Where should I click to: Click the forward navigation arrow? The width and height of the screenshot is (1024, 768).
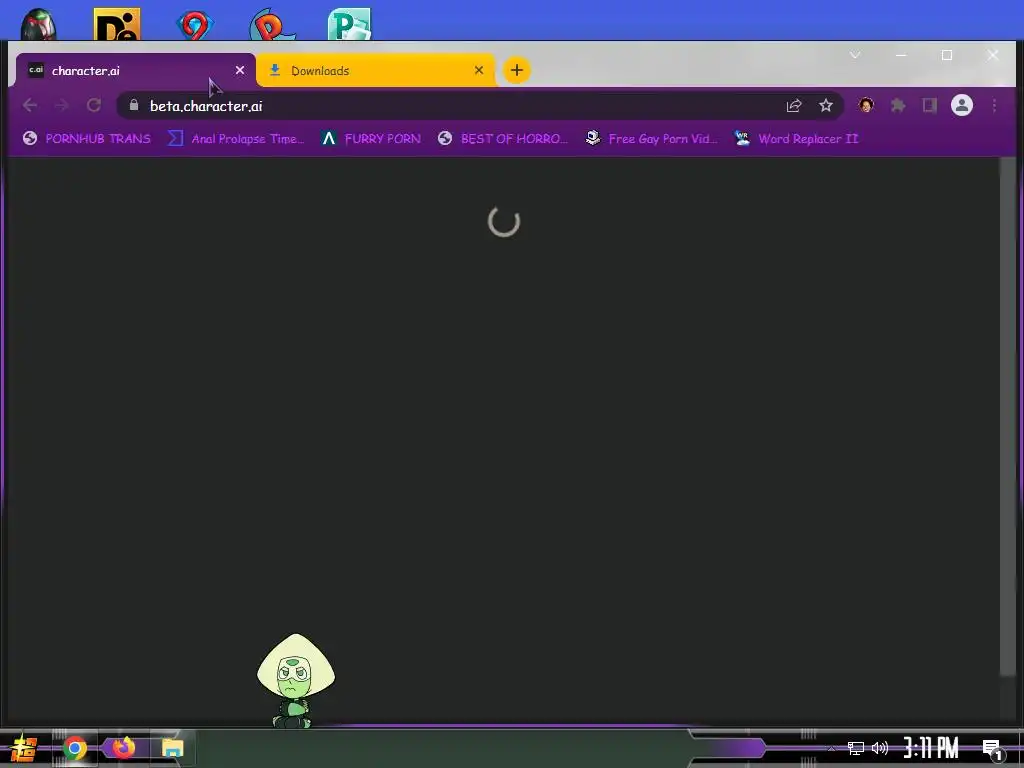click(61, 105)
